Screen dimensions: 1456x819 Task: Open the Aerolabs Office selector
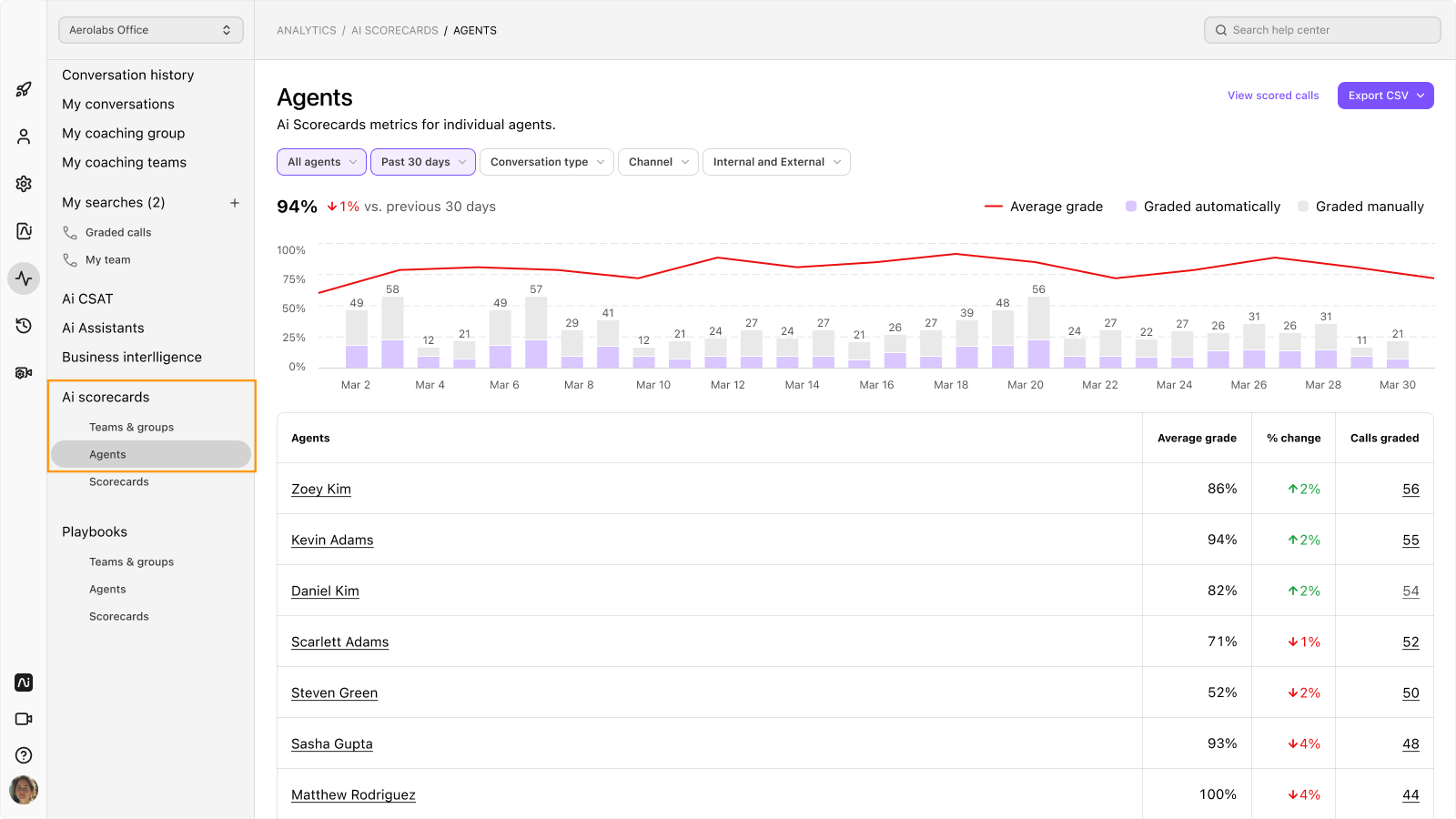pyautogui.click(x=151, y=30)
